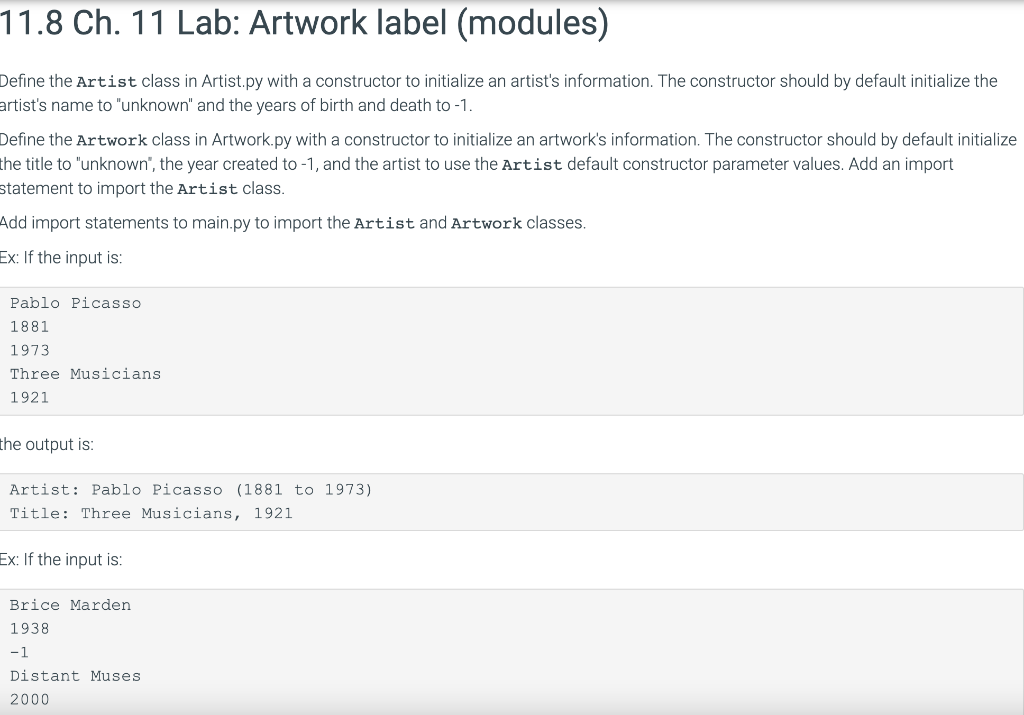The image size is (1024, 715).
Task: Click output line "Artist: Pablo Picasso (1881 to 1973)"
Action: [x=190, y=489]
